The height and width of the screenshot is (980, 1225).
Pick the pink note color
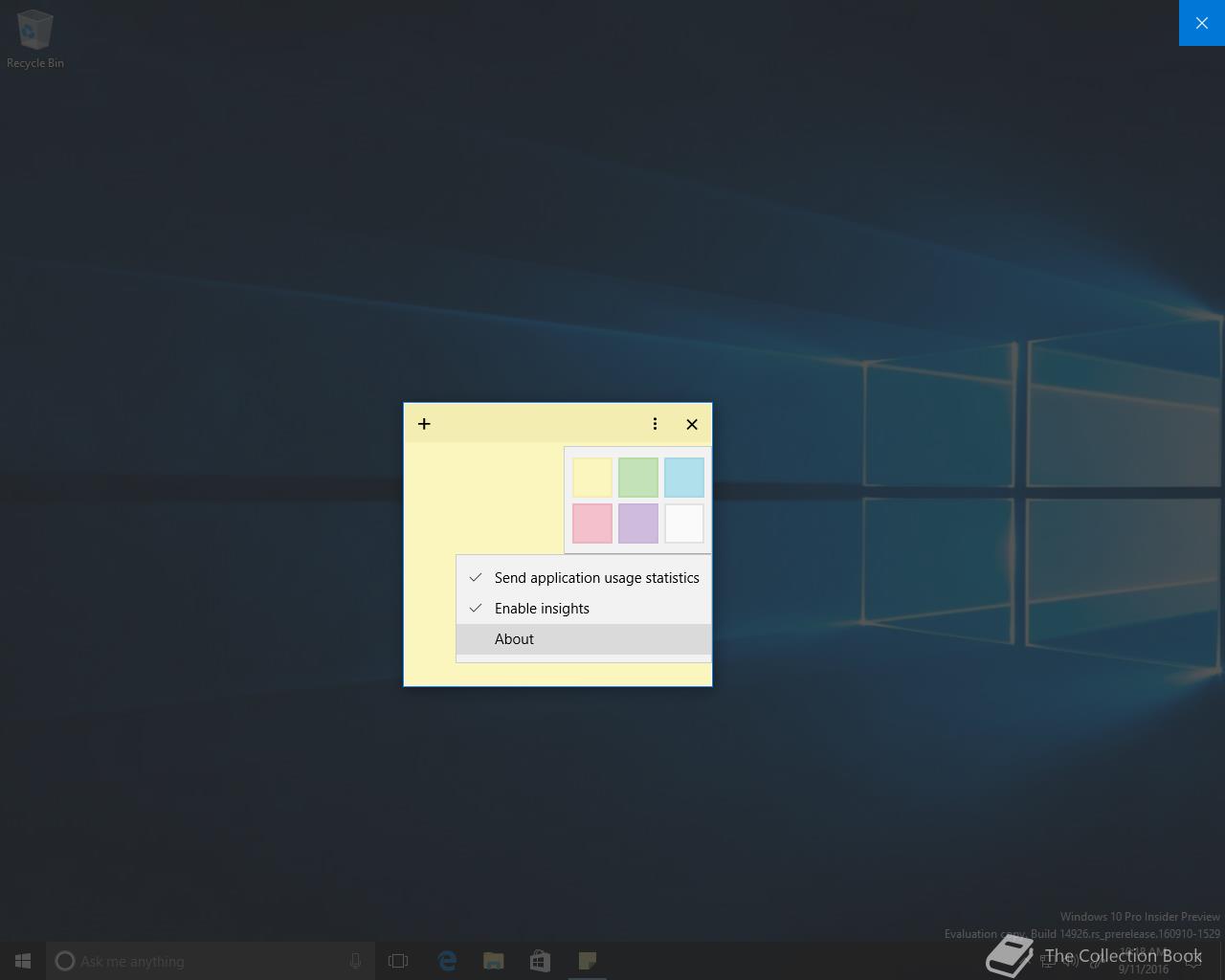pyautogui.click(x=592, y=523)
